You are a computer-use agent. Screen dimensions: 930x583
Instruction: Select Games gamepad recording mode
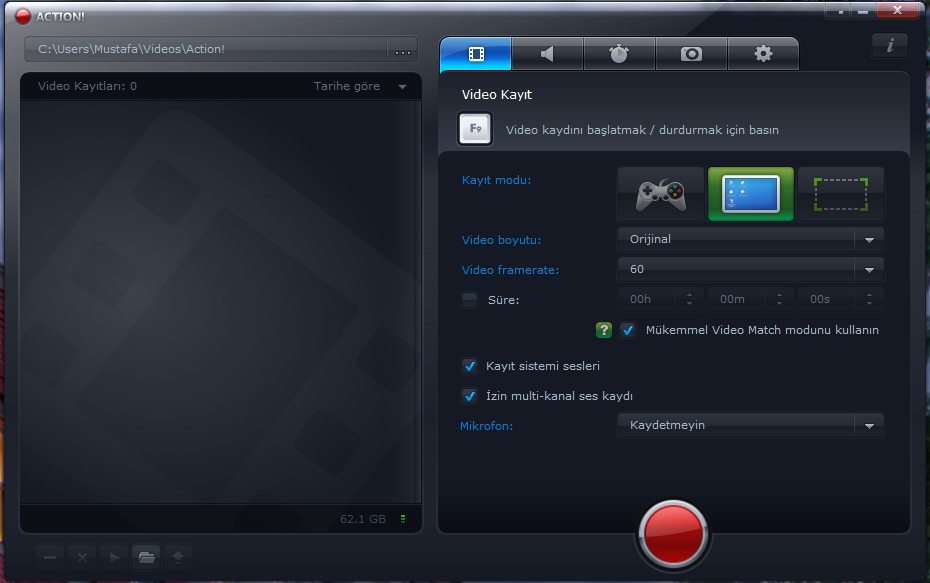[661, 194]
